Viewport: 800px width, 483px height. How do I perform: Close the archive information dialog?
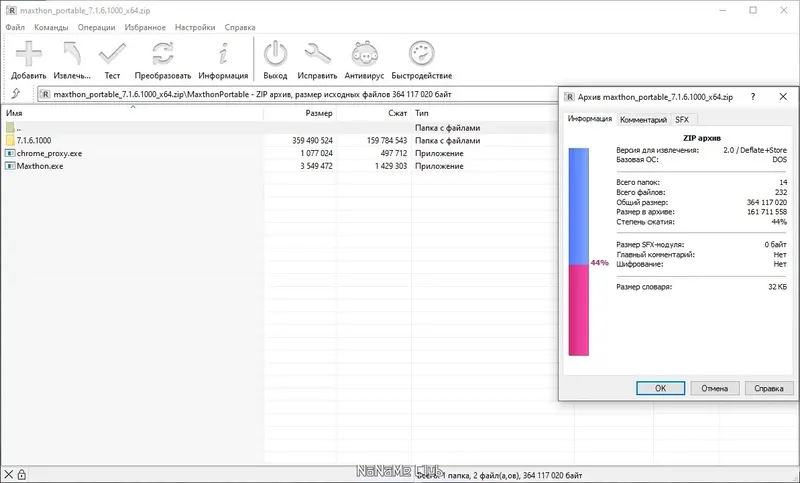(x=783, y=97)
